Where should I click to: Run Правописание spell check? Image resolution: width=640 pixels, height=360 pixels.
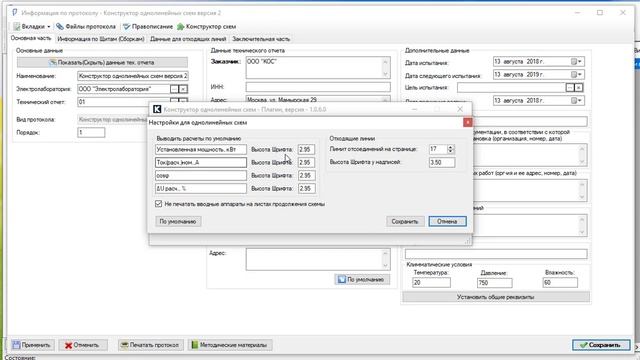point(148,27)
